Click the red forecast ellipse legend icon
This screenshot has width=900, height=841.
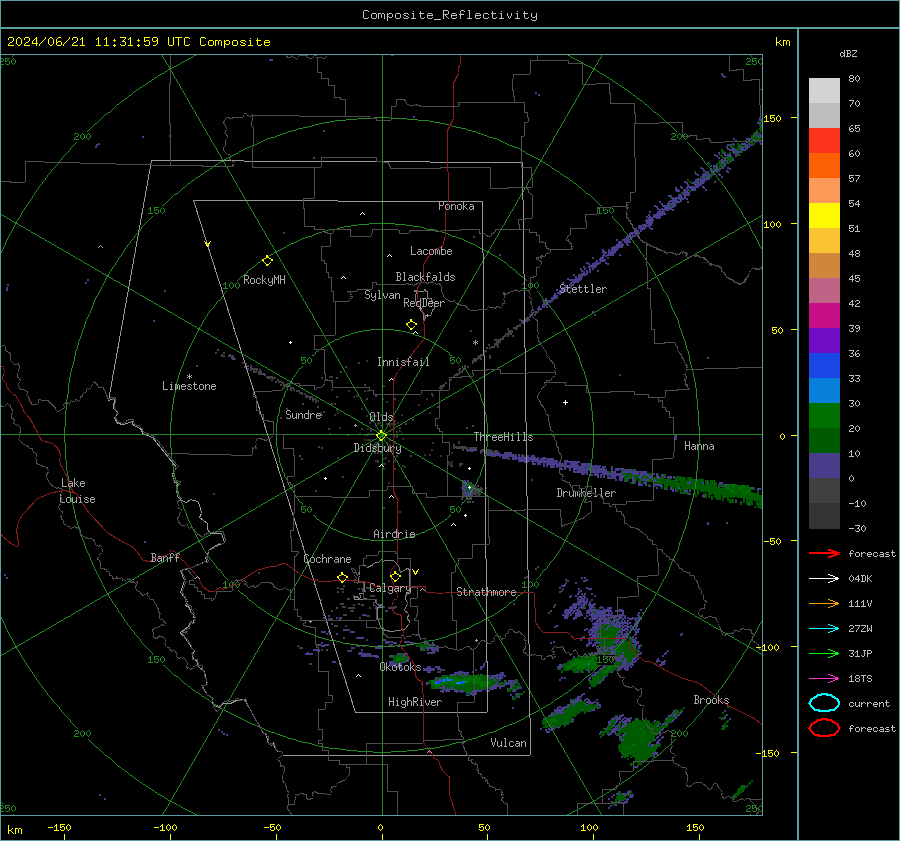click(824, 728)
